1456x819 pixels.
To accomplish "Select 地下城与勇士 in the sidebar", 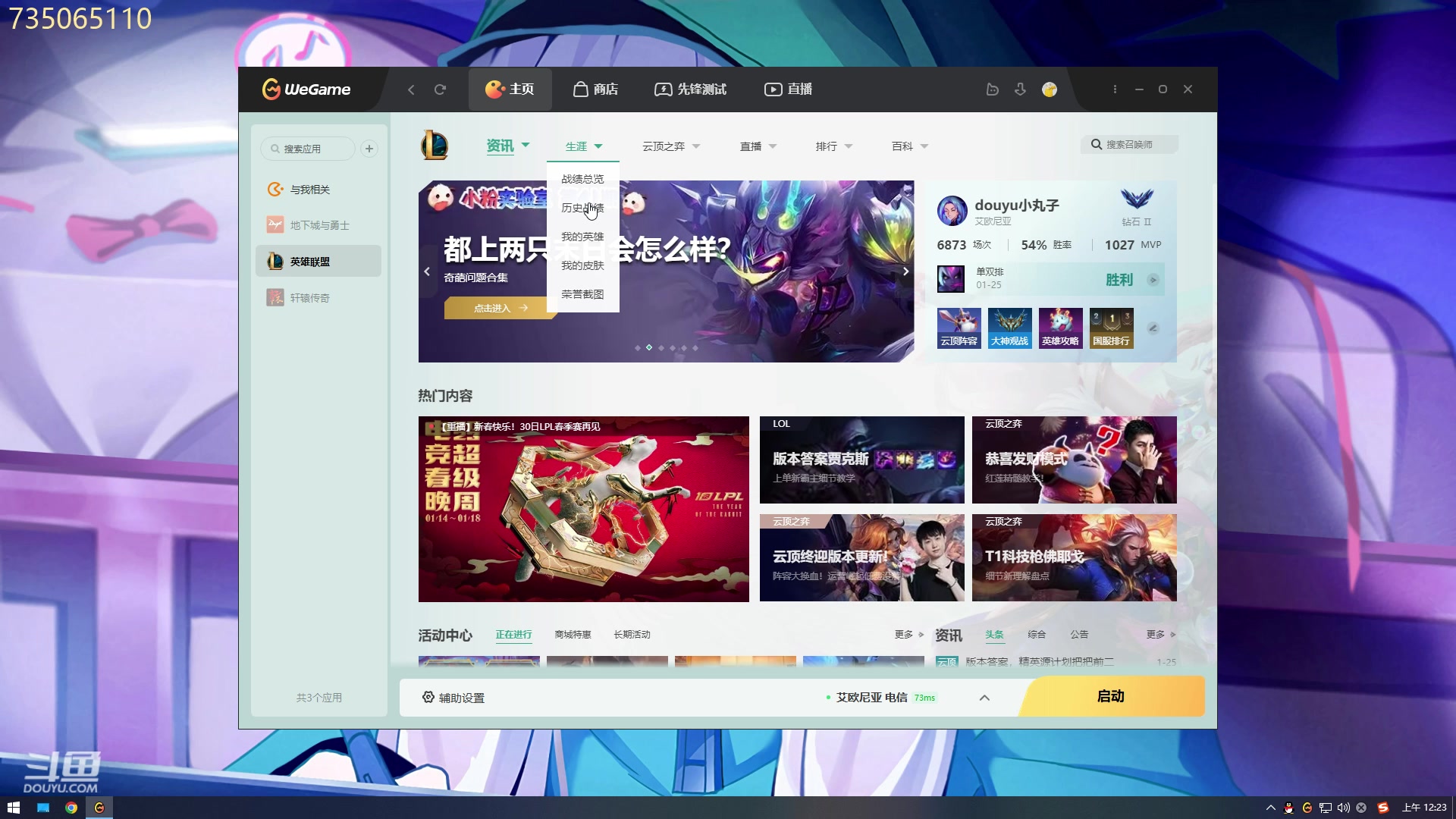I will pos(318,225).
